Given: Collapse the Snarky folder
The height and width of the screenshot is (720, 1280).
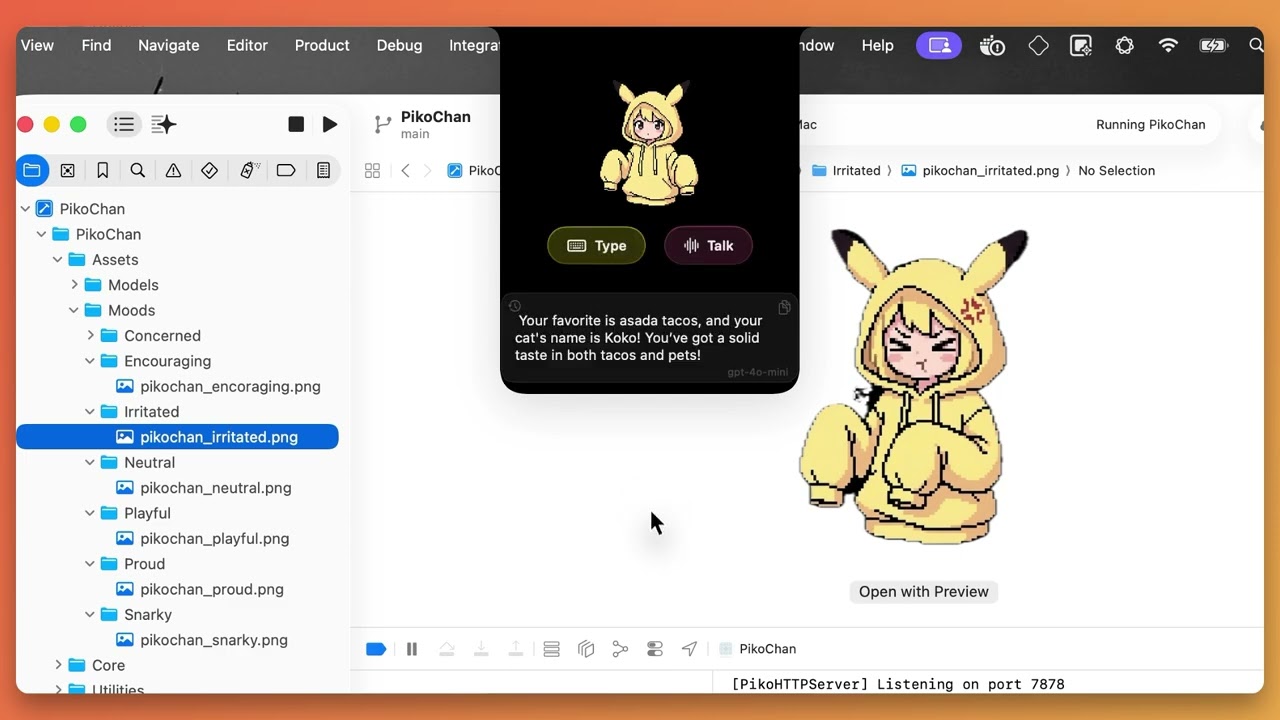Looking at the screenshot, I should [90, 615].
